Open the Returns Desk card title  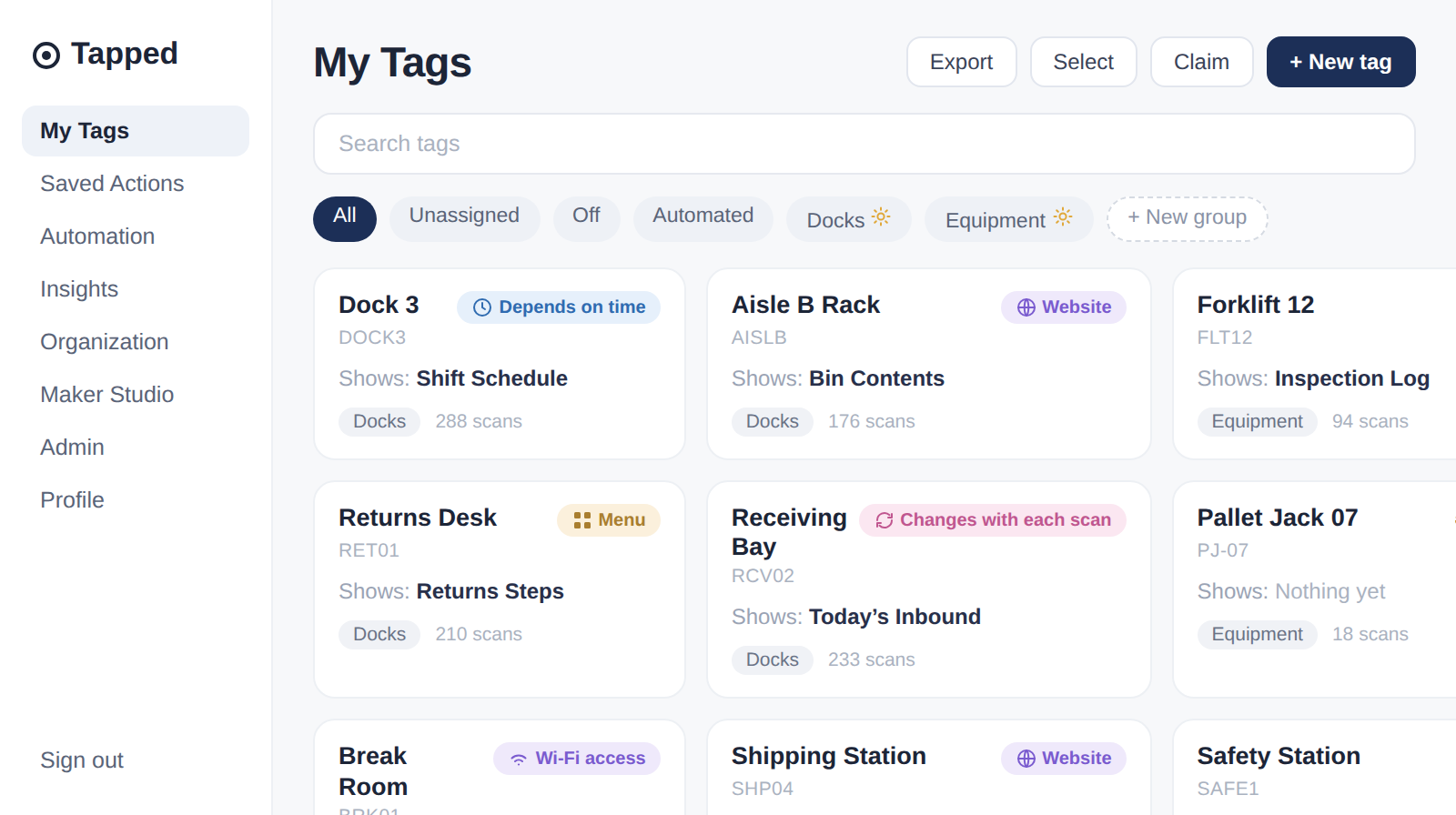coord(418,518)
